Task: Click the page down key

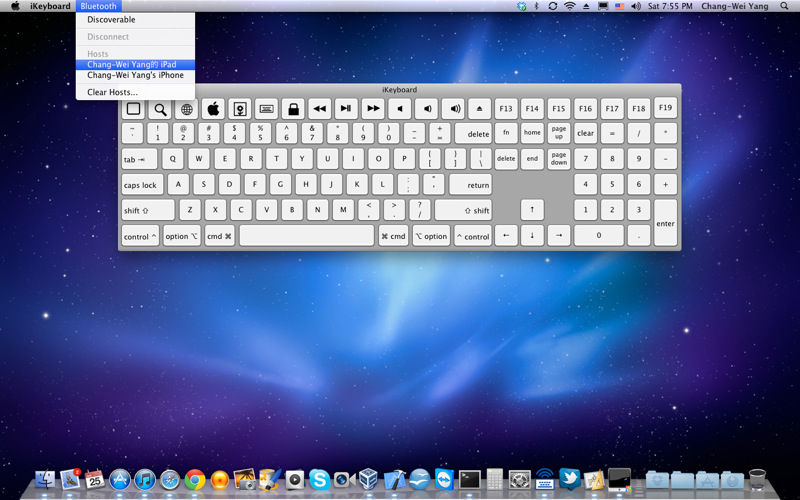Action: pyautogui.click(x=559, y=159)
